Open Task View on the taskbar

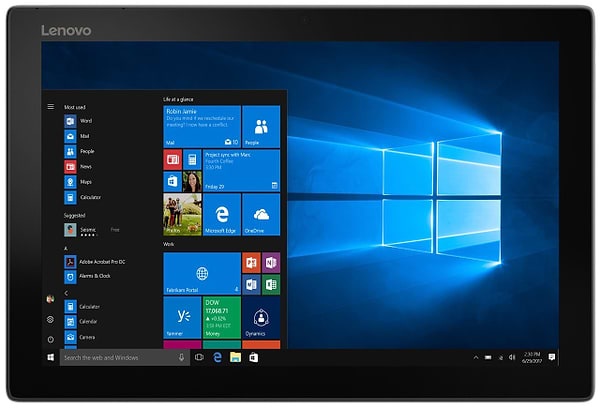[x=199, y=357]
